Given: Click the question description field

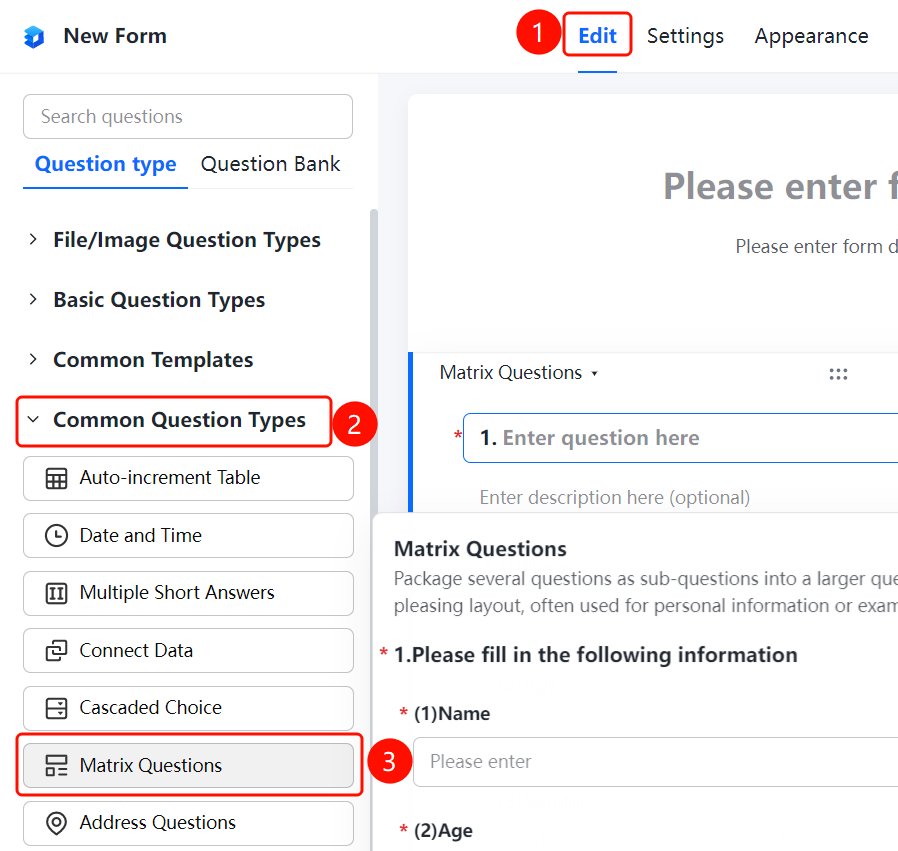Looking at the screenshot, I should coord(615,498).
